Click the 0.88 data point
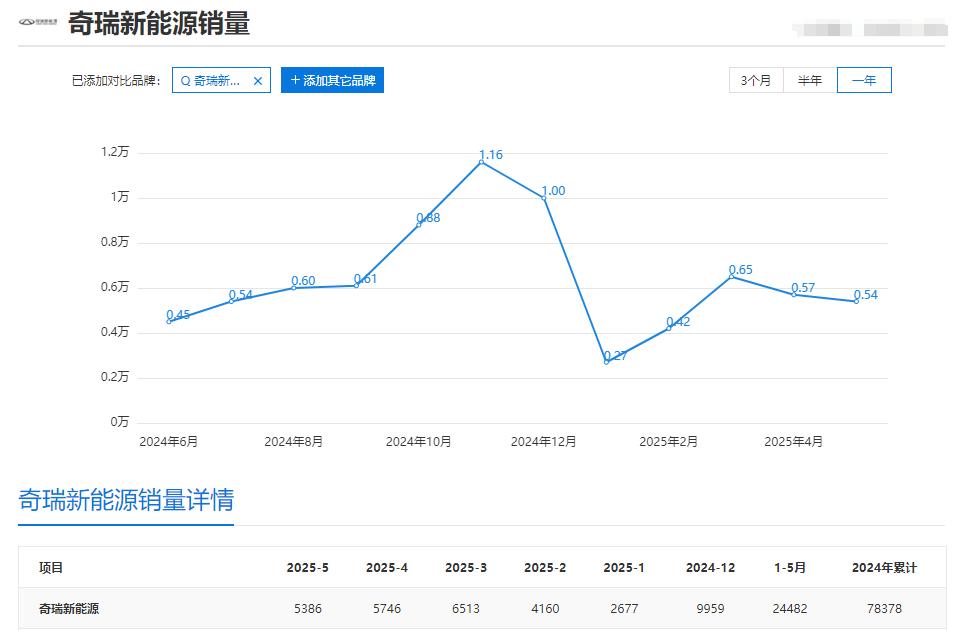961x631 pixels. tap(419, 225)
